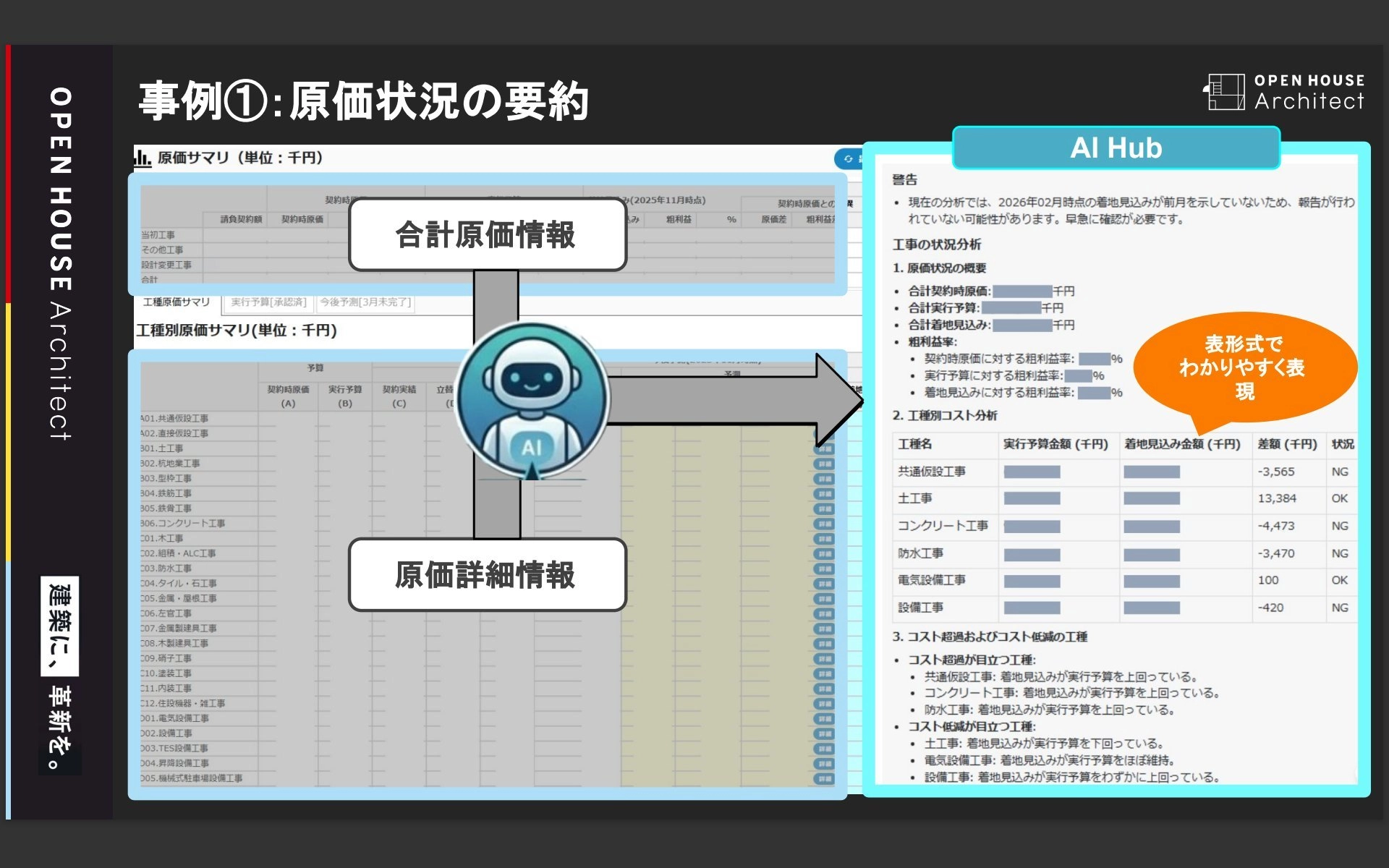
Task: Click the 13,384 difference value for 土工事
Action: pos(1277,498)
